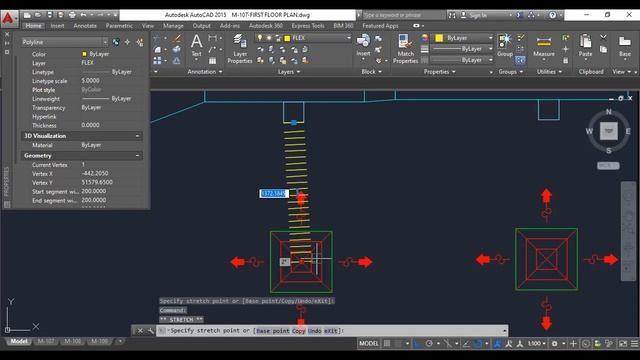The height and width of the screenshot is (360, 640).
Task: Toggle Polar tracking in status bar
Action: click(x=429, y=344)
